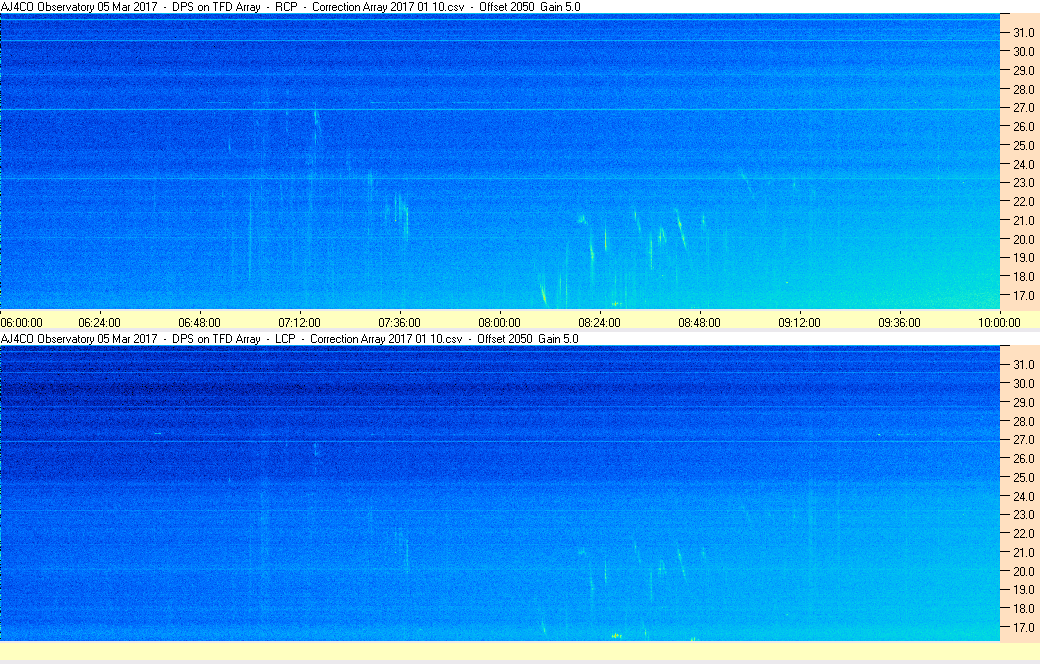The image size is (1040, 664).
Task: Select the 07:12:00 time axis label
Action: tap(299, 322)
